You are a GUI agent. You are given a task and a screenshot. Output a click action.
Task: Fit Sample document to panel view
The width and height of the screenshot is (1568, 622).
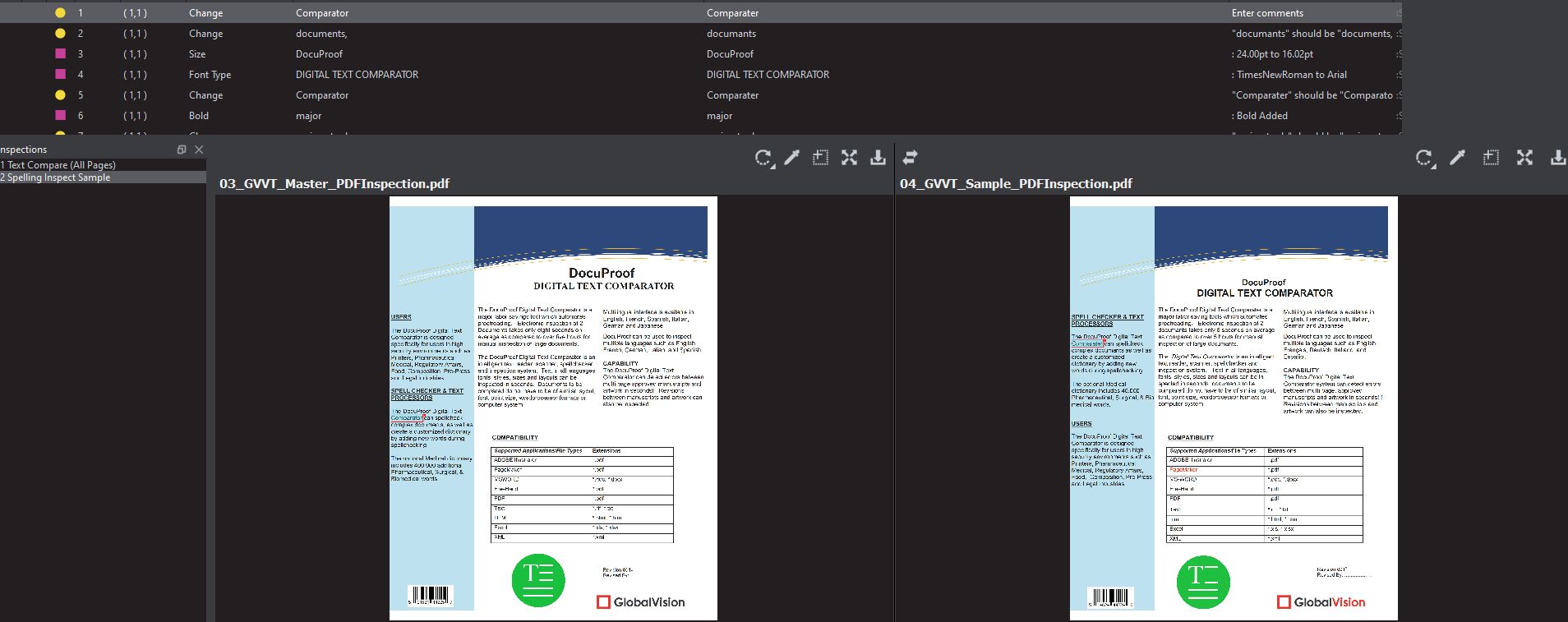click(1524, 158)
